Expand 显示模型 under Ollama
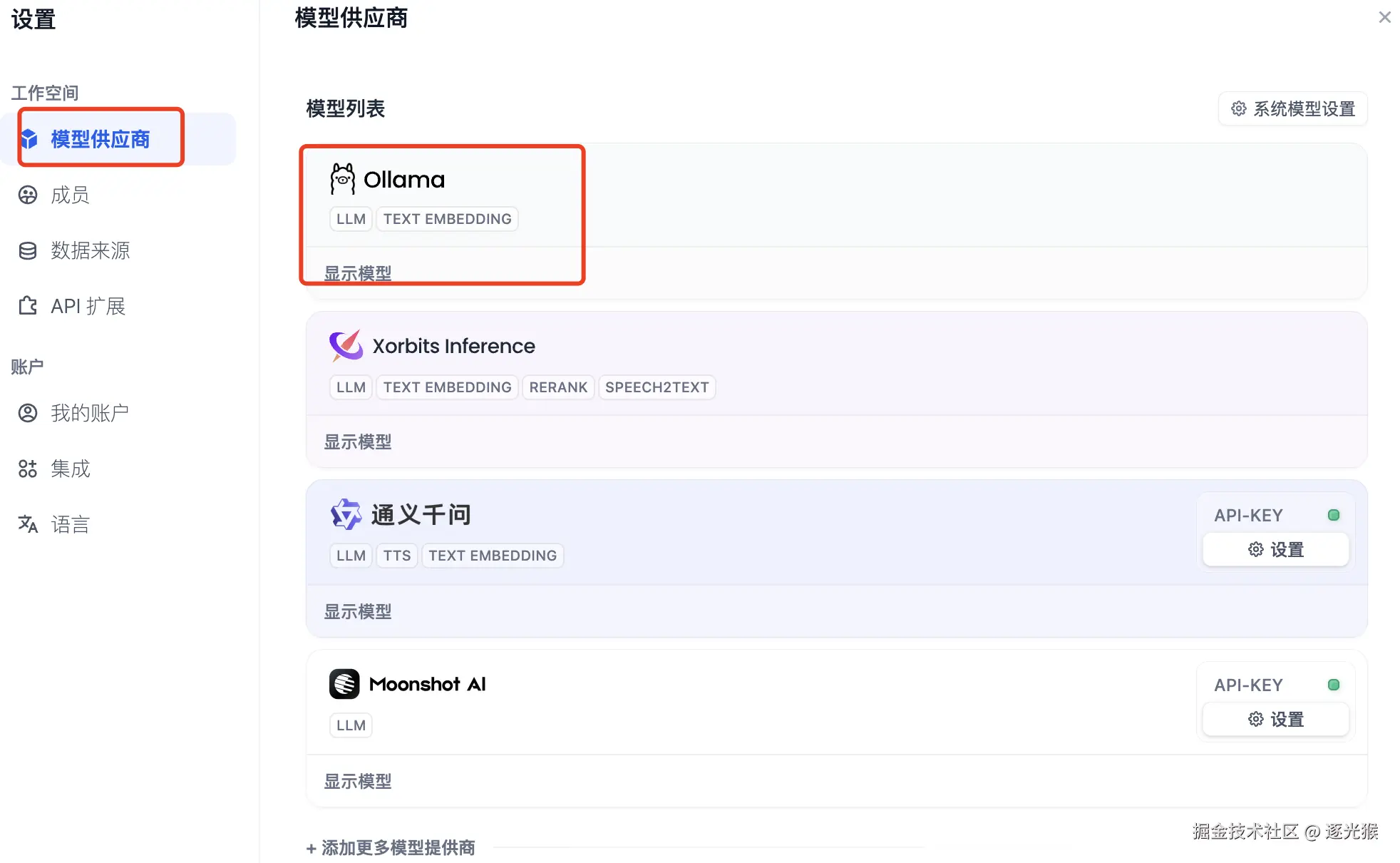Screen dimensions: 1400x863 click(x=358, y=273)
